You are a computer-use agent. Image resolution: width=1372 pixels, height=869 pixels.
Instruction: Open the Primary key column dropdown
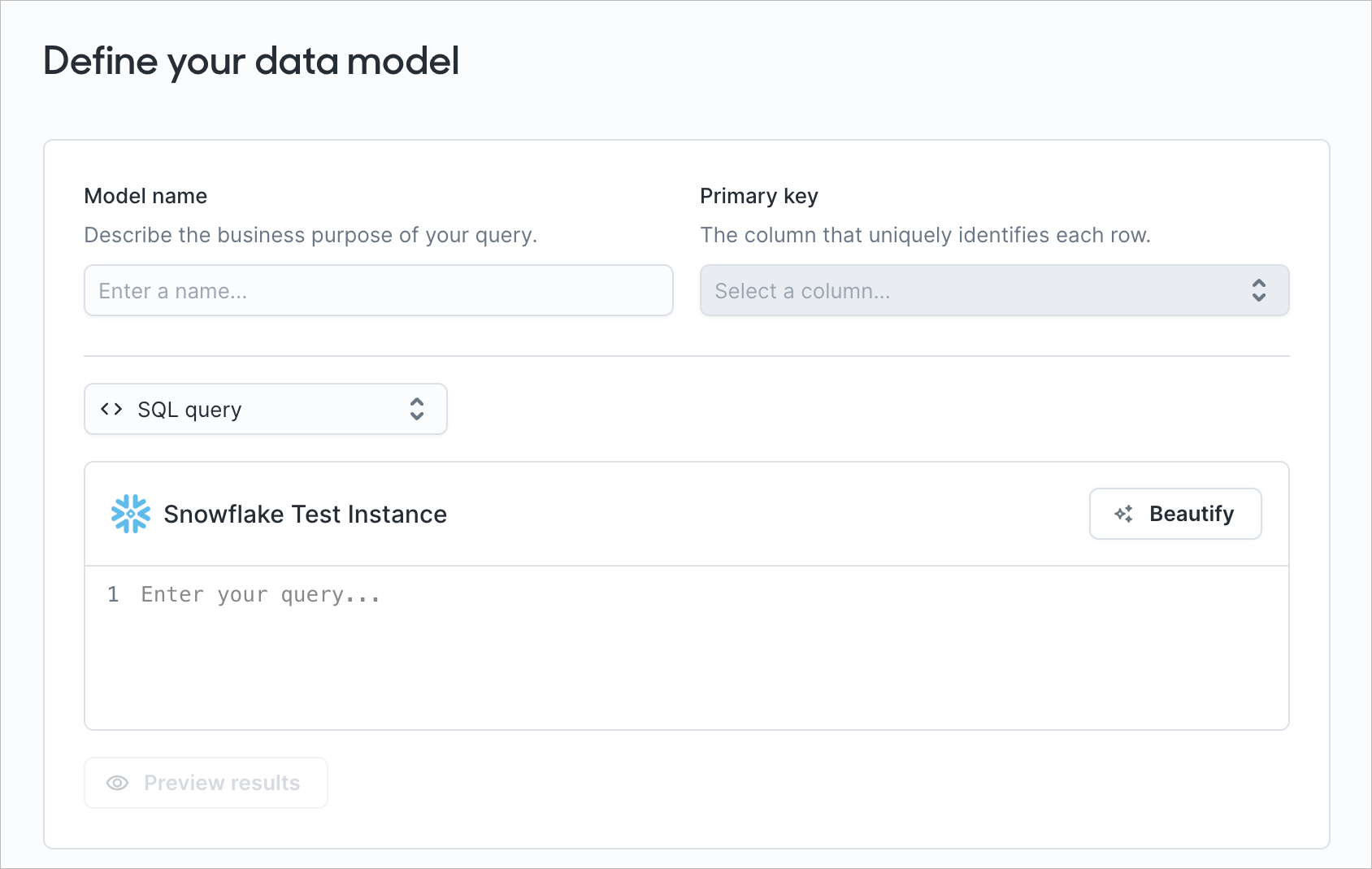995,290
